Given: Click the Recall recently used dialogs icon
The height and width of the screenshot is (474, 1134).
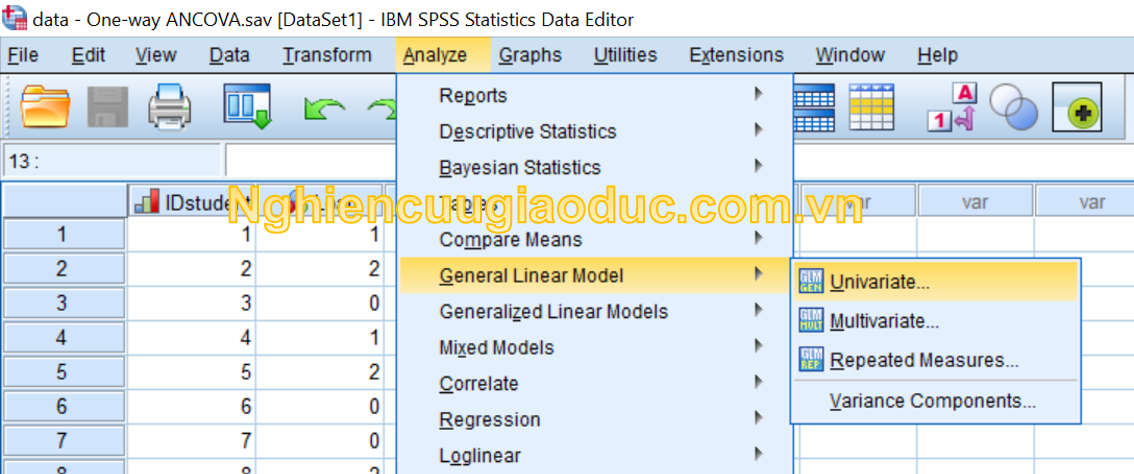Looking at the screenshot, I should point(247,107).
